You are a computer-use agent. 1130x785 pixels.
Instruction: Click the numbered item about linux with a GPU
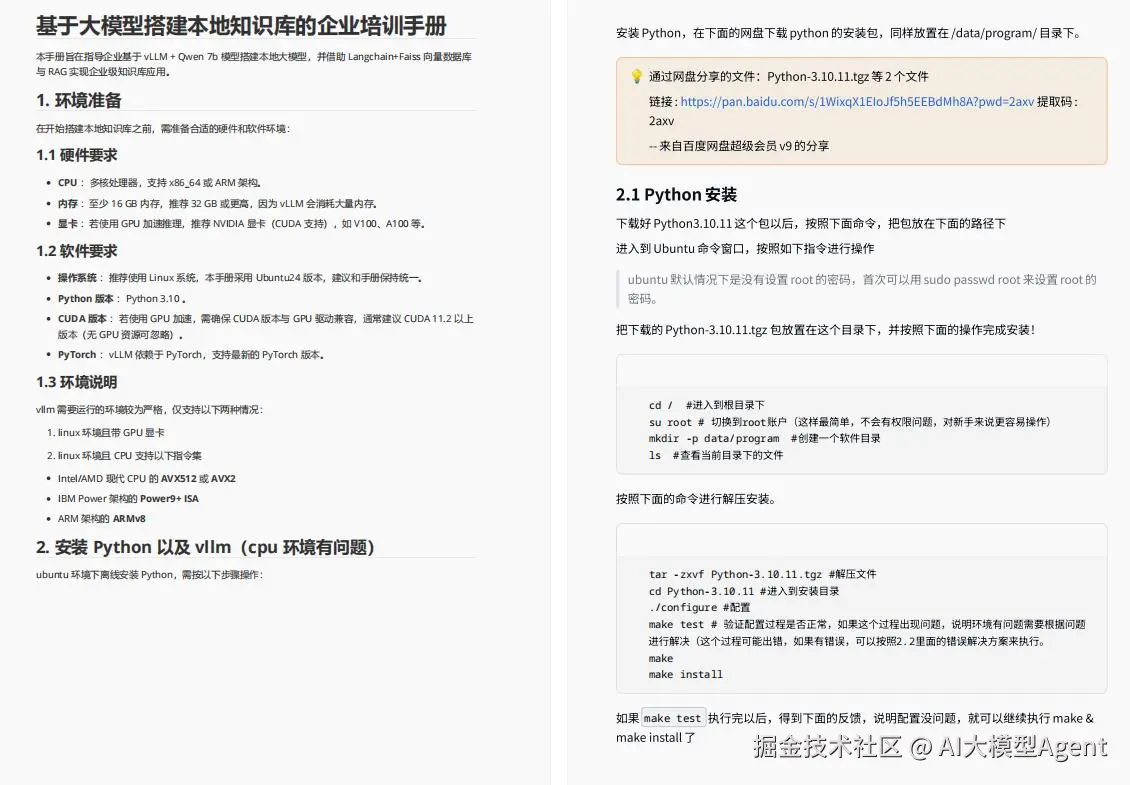click(x=106, y=433)
